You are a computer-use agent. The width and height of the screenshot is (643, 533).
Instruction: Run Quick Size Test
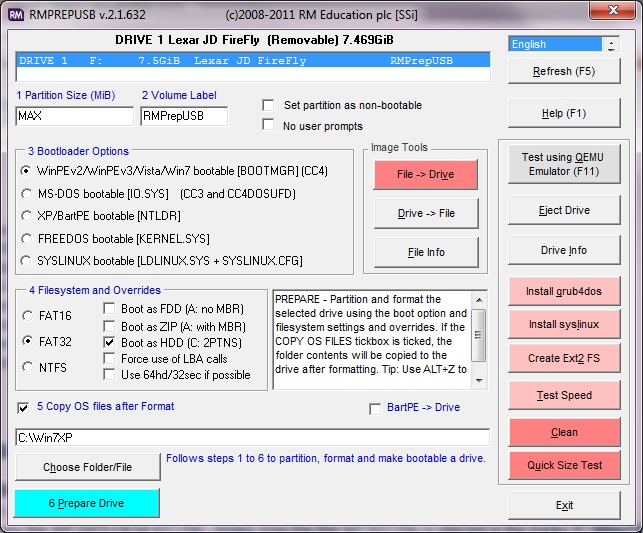(x=564, y=465)
